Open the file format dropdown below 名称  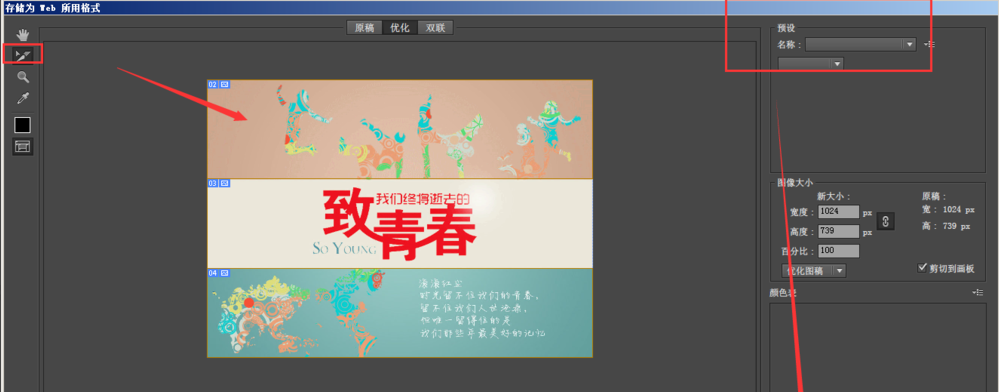click(811, 64)
